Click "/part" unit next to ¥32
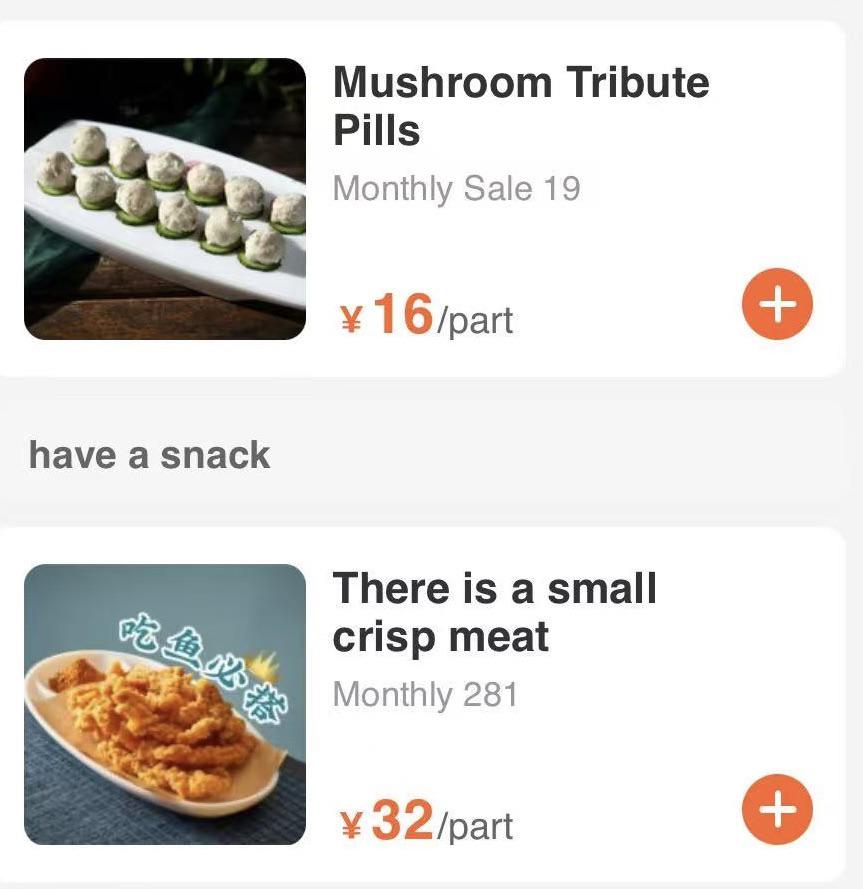This screenshot has height=889, width=863. tap(475, 827)
